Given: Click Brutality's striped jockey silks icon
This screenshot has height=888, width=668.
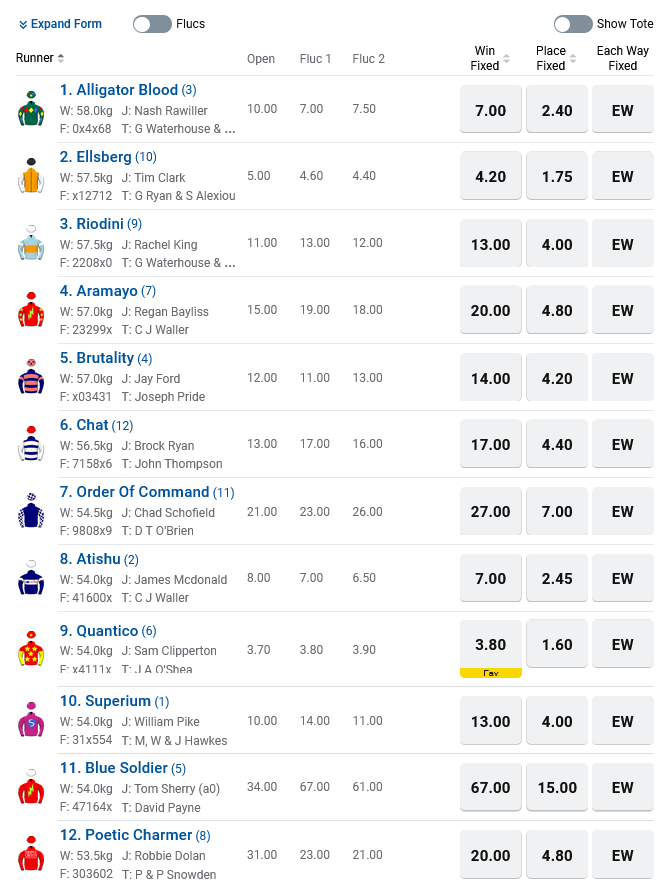Looking at the screenshot, I should tap(31, 377).
